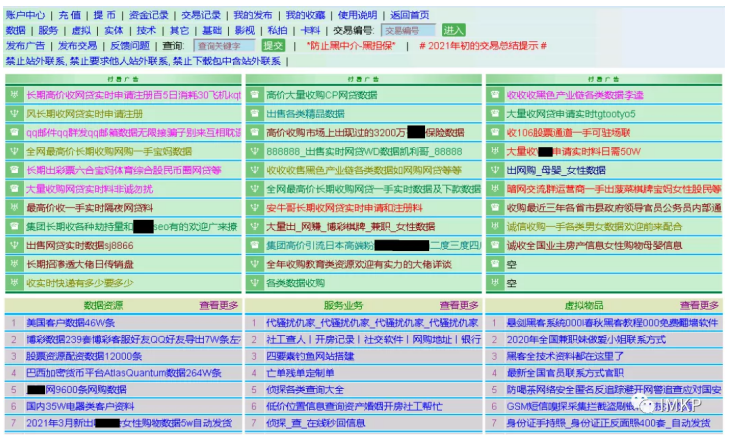Viewport: 731px width, 437px height.
Task: Click the icon beside "风长期收网贷实时申请注册"
Action: 14,114
